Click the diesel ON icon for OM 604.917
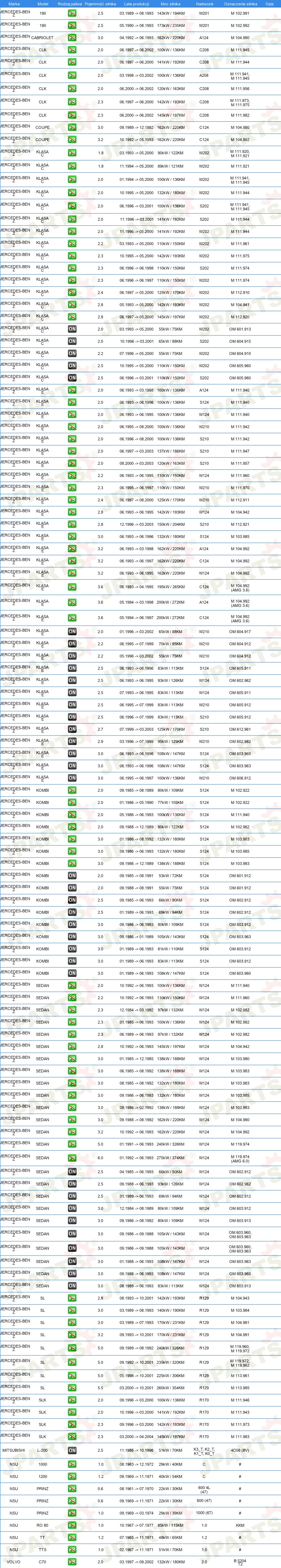This screenshot has width=281, height=1568. tap(72, 632)
